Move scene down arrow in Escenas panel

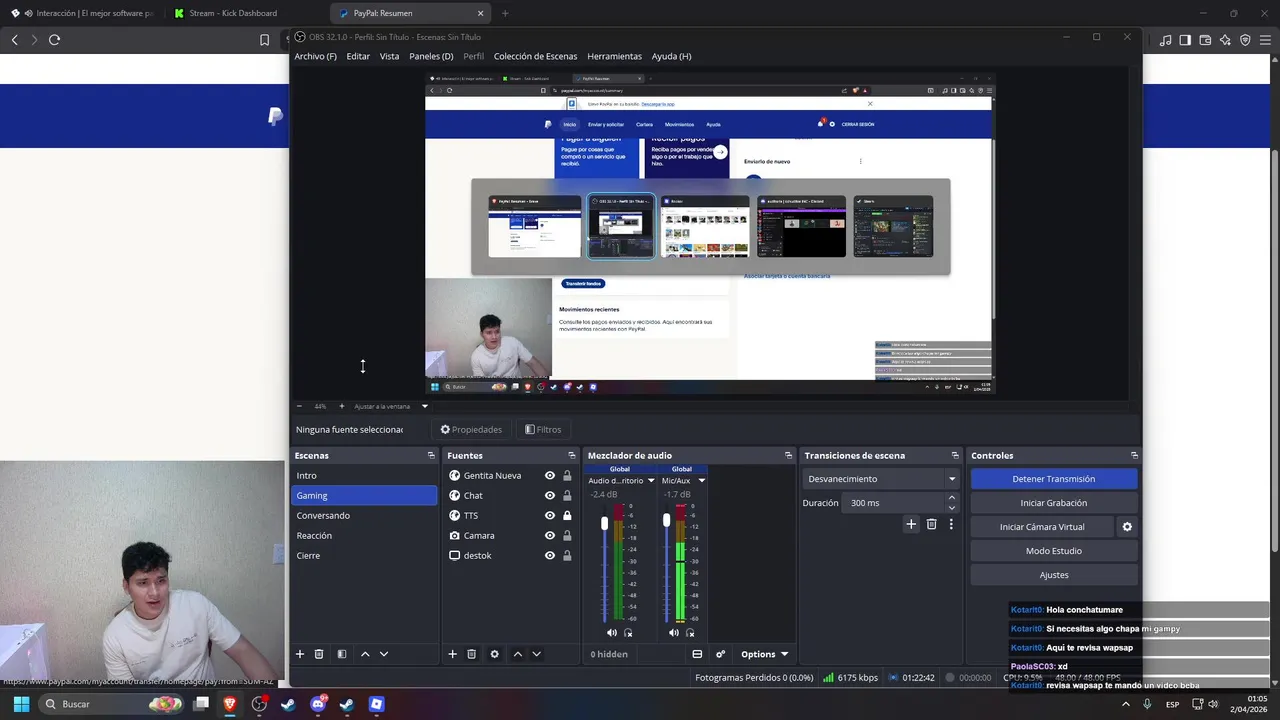(x=384, y=654)
